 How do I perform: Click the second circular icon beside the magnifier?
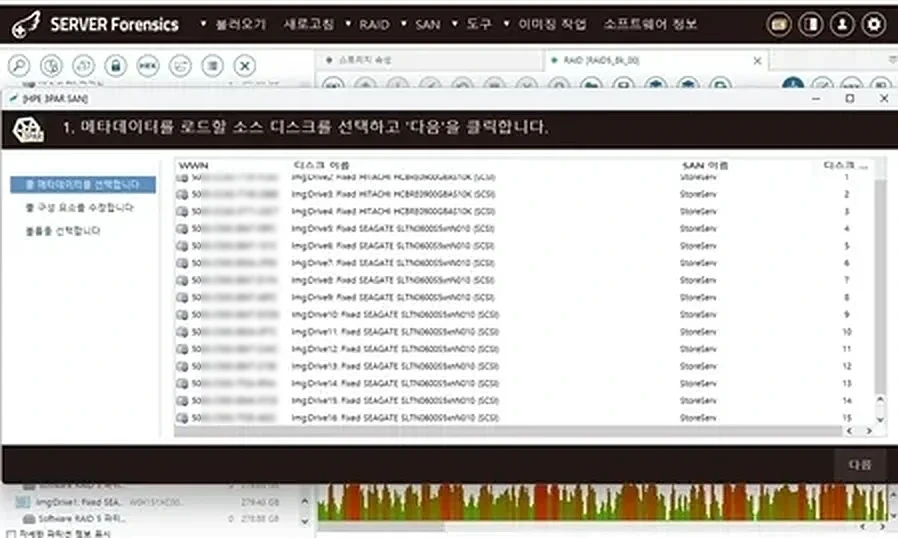coord(51,65)
